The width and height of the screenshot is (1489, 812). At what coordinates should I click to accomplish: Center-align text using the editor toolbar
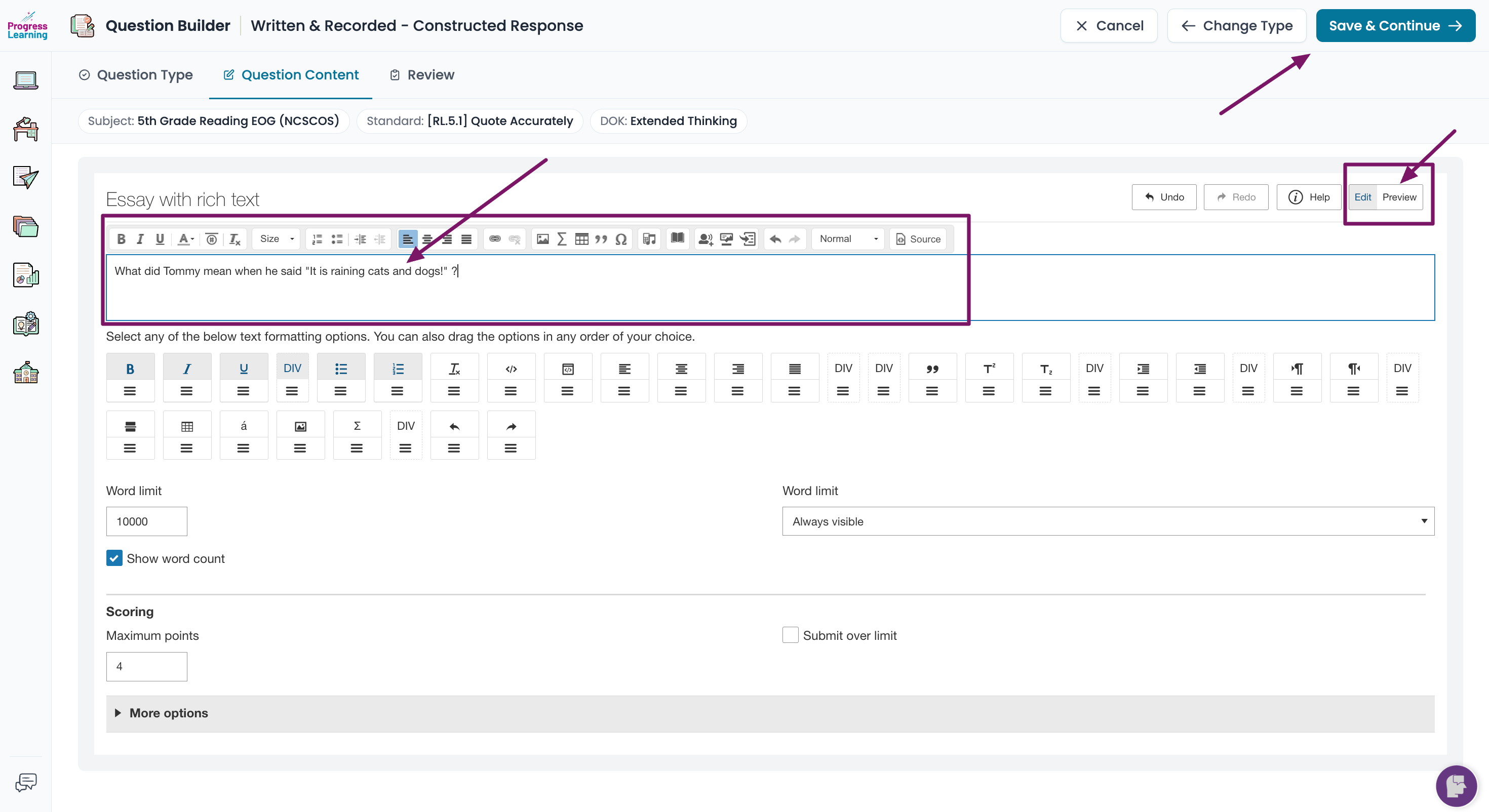click(x=428, y=238)
